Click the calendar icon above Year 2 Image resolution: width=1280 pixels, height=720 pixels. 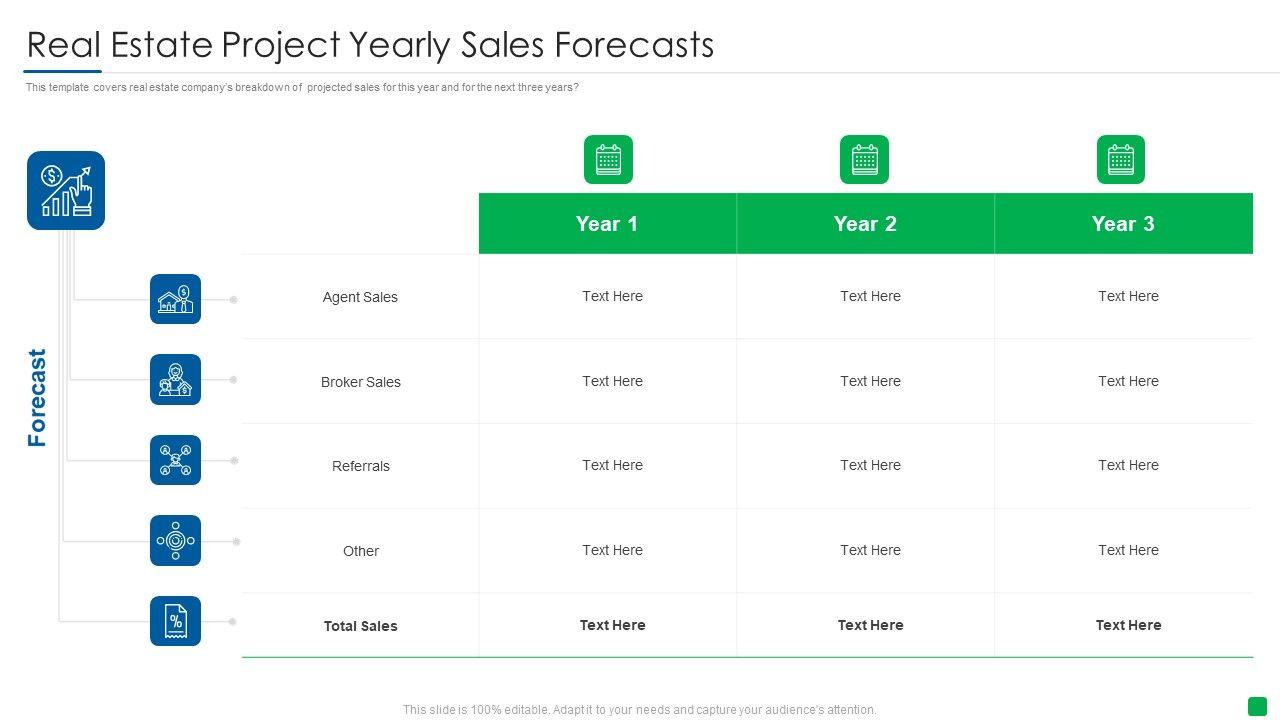coord(864,160)
